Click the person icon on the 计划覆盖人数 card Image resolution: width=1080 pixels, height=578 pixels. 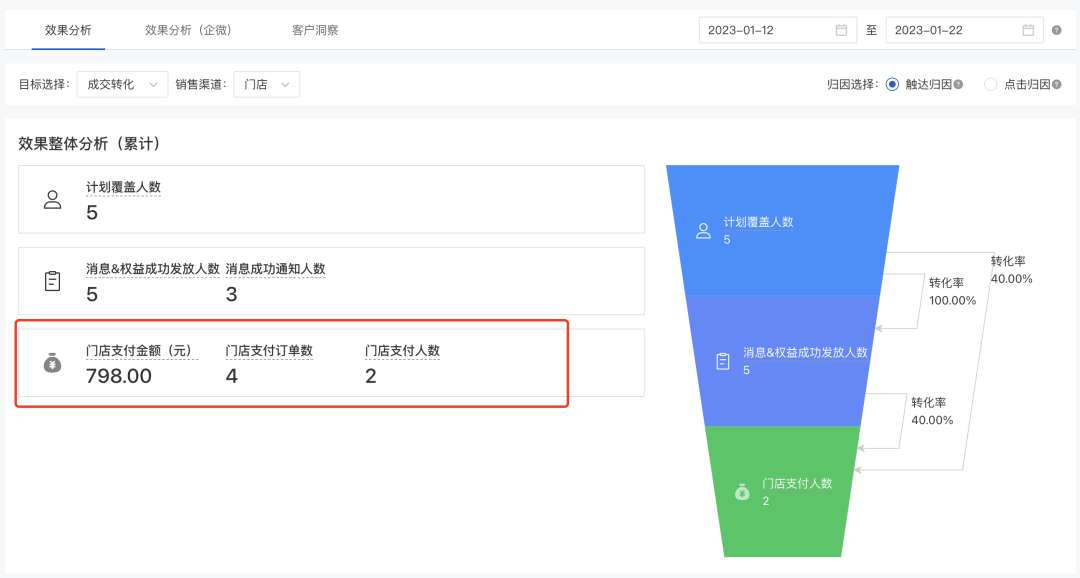point(52,198)
